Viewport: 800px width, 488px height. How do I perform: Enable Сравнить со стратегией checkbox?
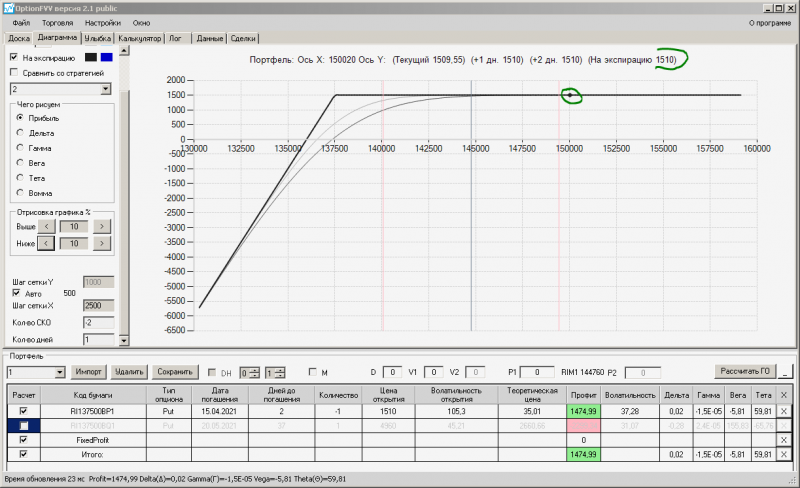coord(14,72)
